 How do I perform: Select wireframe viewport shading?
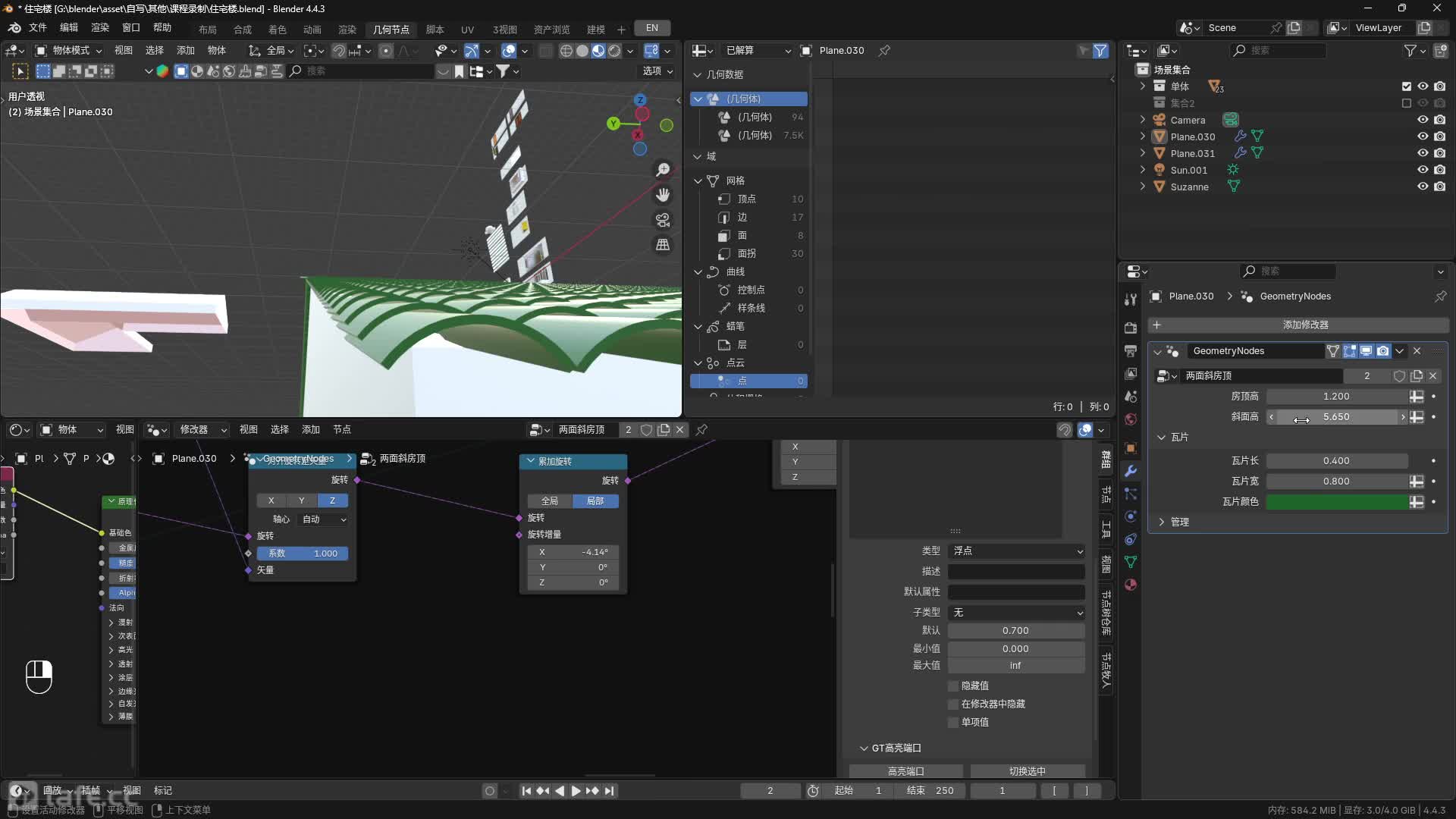tap(566, 51)
